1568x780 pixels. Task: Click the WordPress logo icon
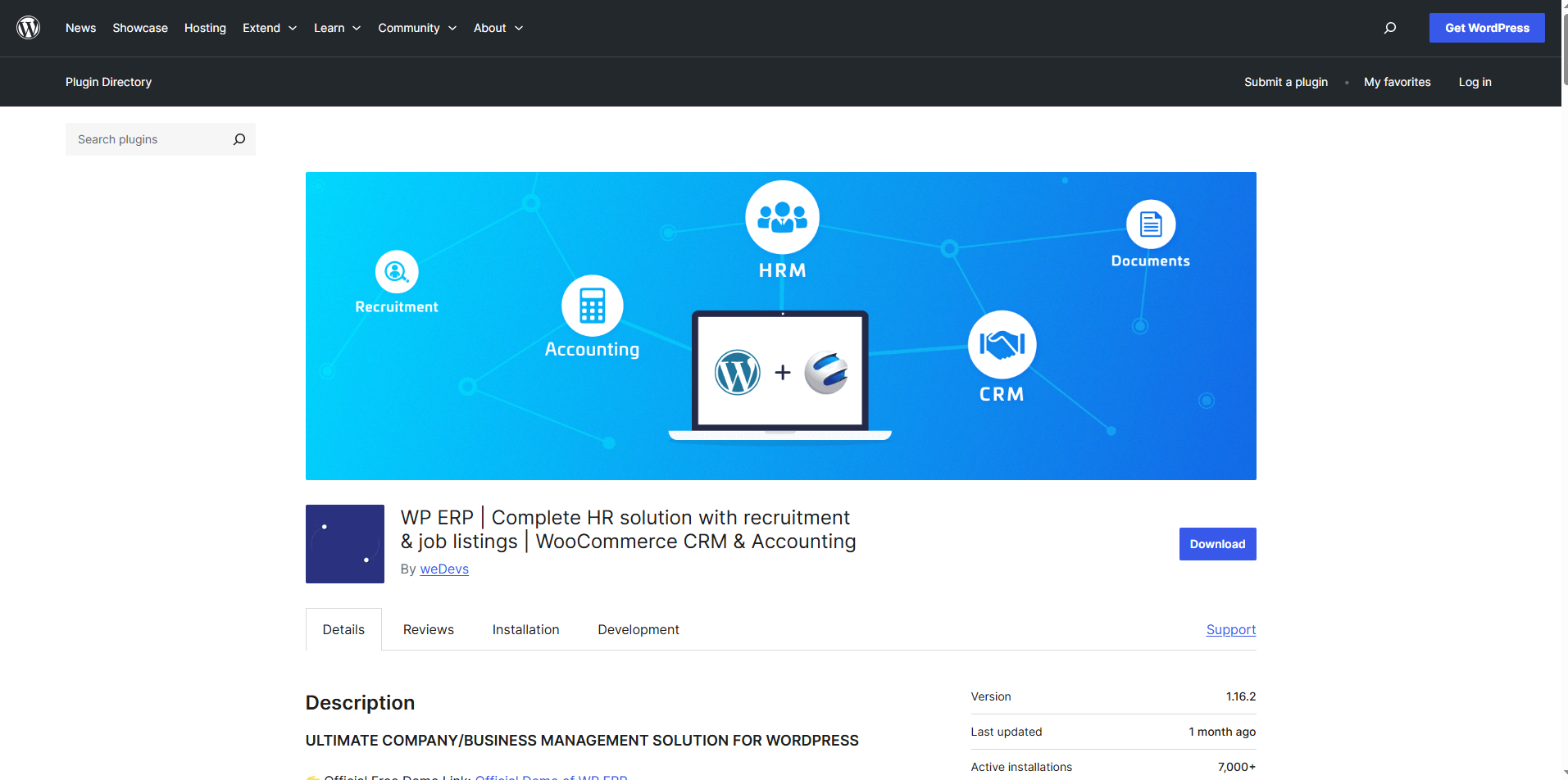tap(29, 28)
